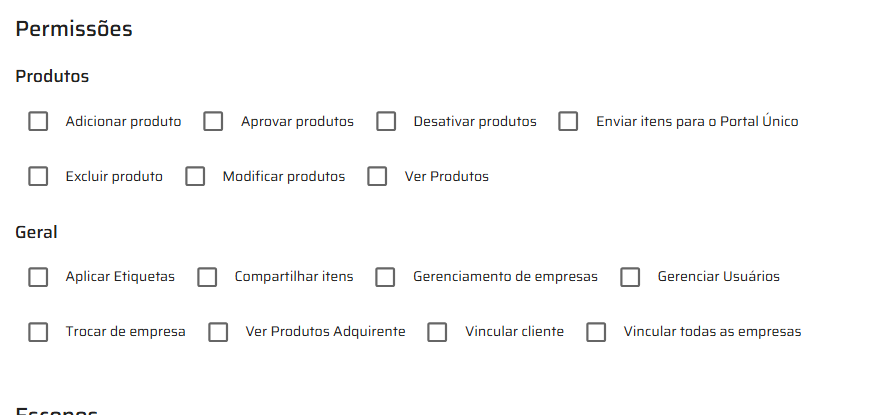Enable Compartilhar itens permission
The height and width of the screenshot is (415, 886).
tap(207, 277)
